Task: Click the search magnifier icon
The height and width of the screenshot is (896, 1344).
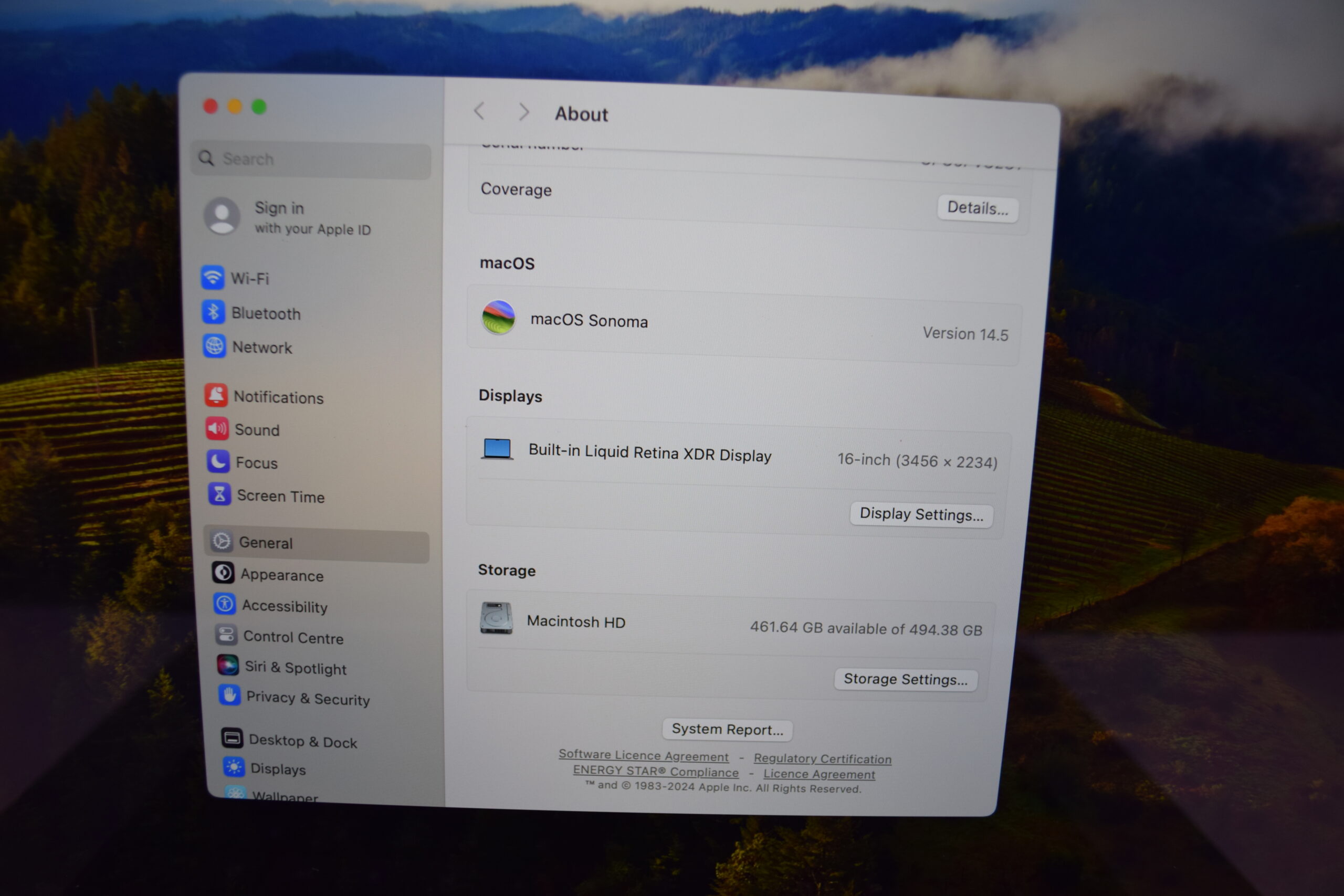Action: pos(206,157)
